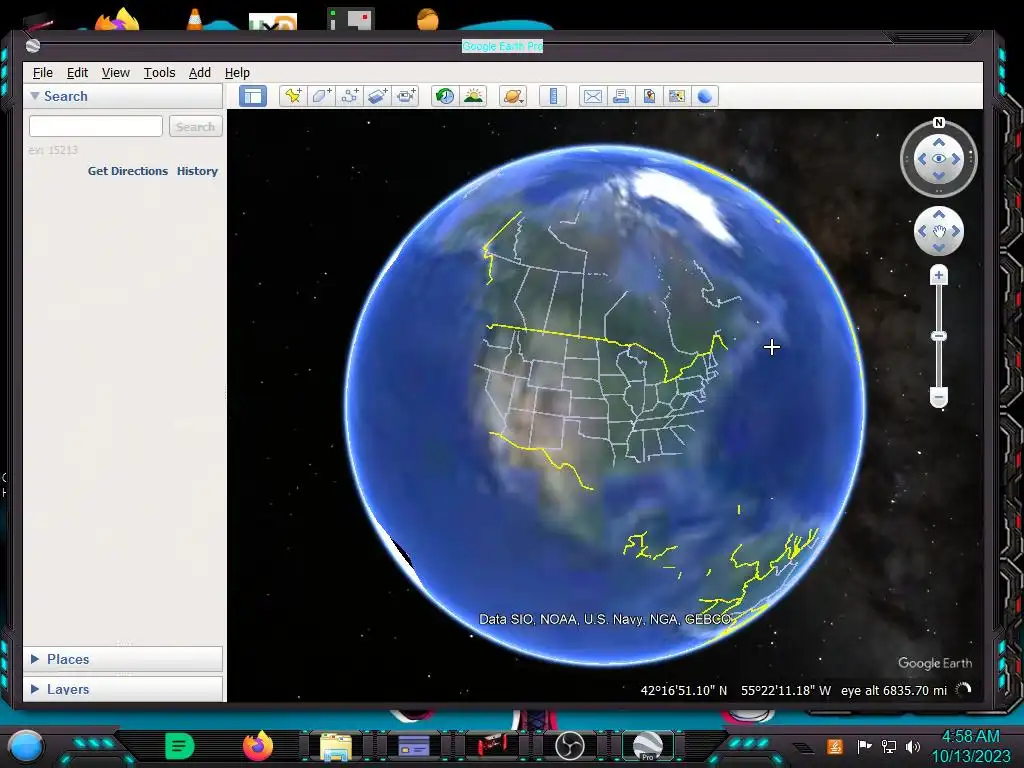Select the Add Polygon tool

click(x=321, y=97)
